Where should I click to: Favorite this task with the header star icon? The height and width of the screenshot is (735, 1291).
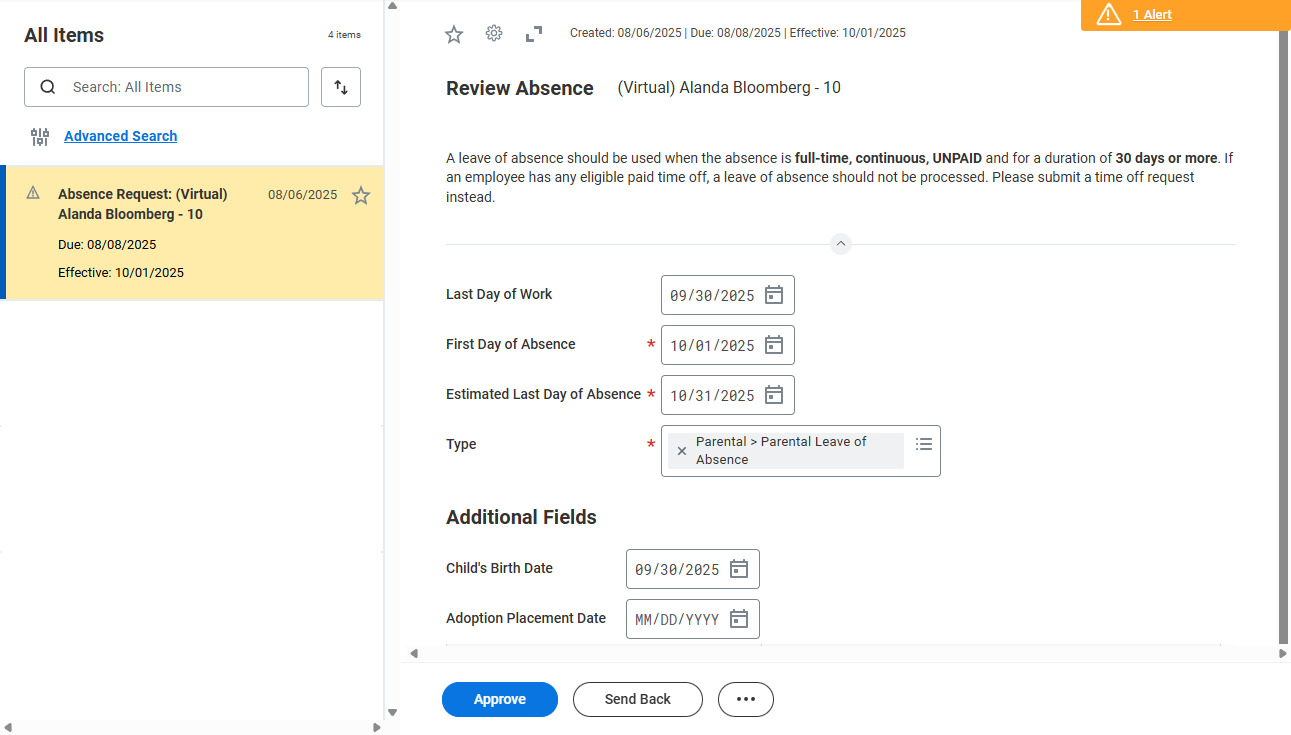click(x=454, y=35)
